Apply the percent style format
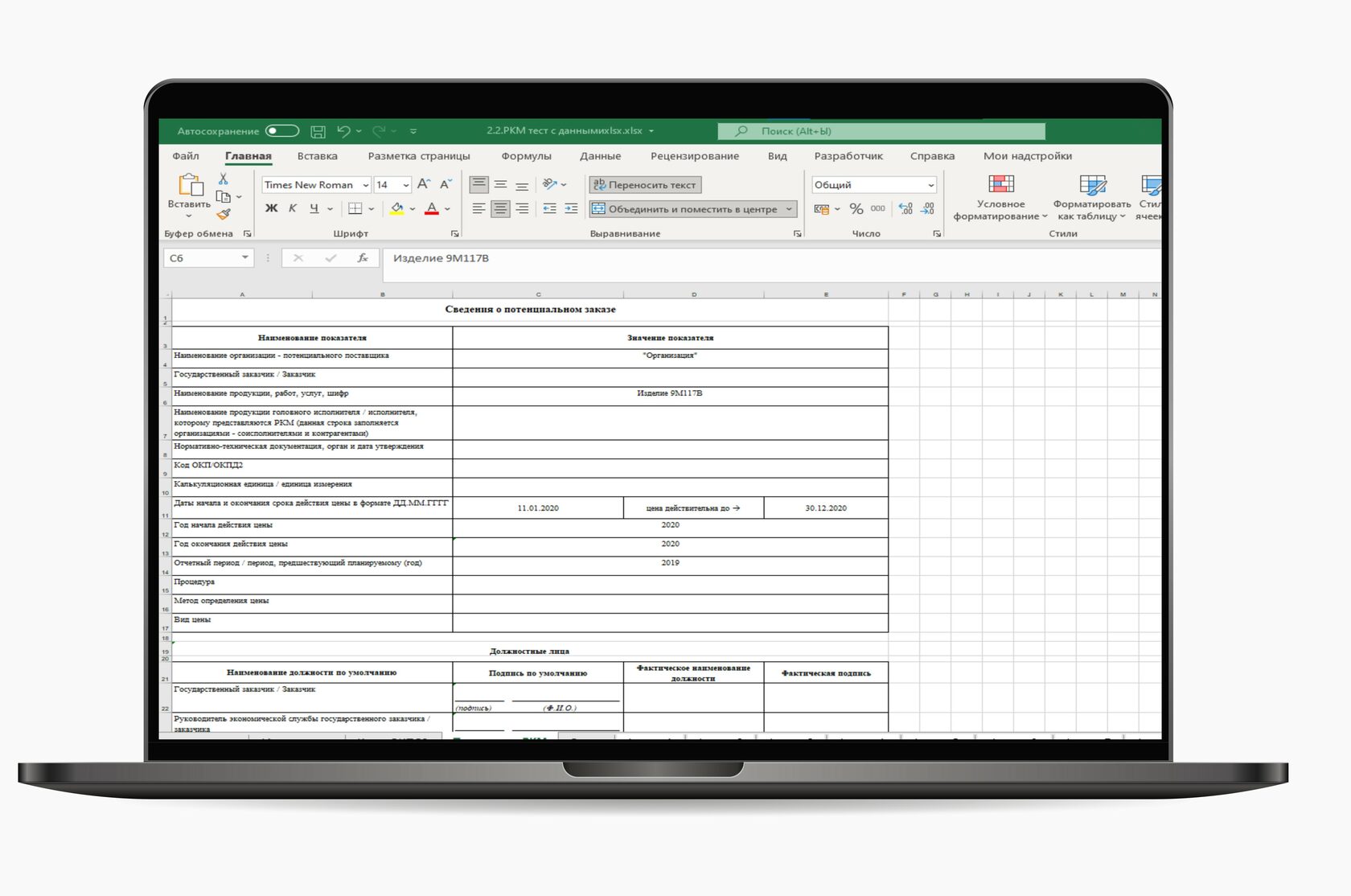 pos(856,208)
